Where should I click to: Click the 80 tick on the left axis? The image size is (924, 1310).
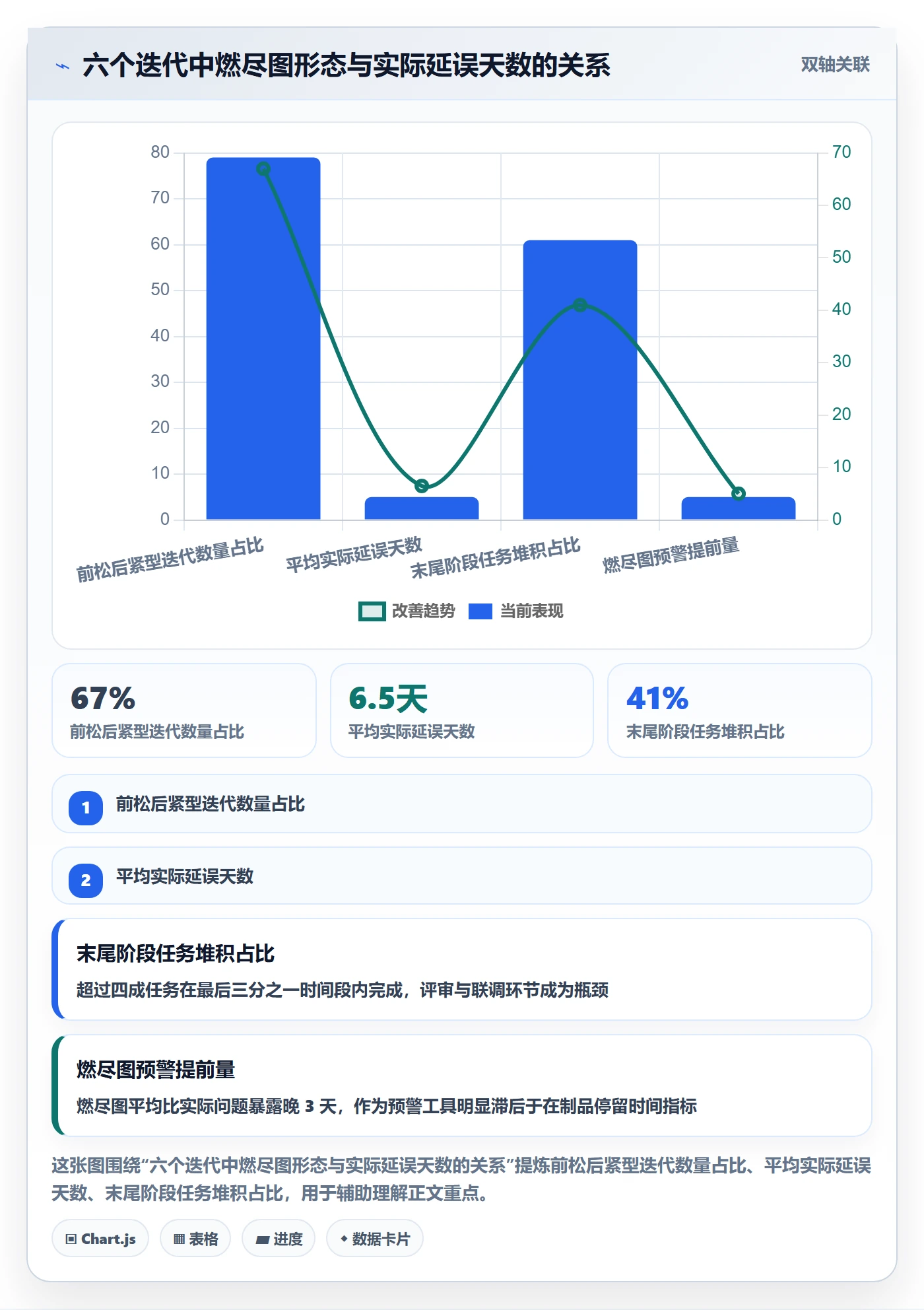click(160, 153)
